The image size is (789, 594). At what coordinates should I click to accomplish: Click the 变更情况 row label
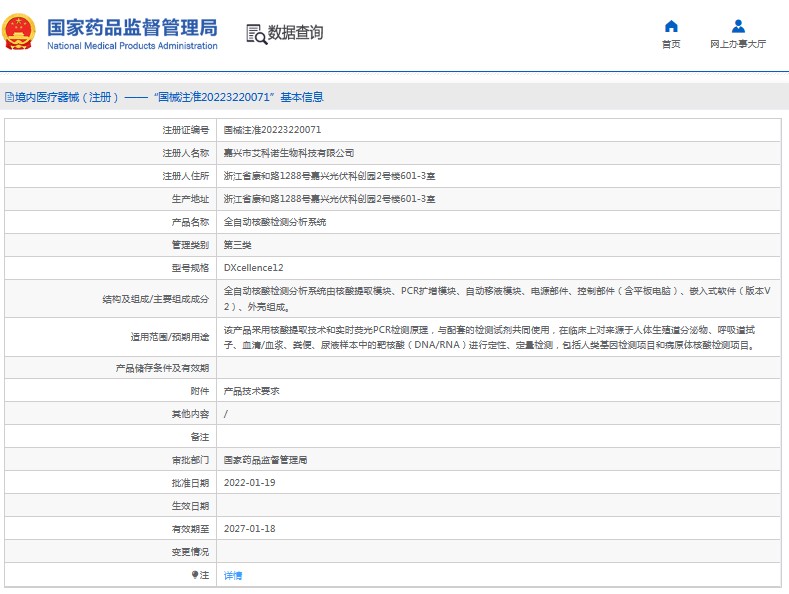pos(190,552)
